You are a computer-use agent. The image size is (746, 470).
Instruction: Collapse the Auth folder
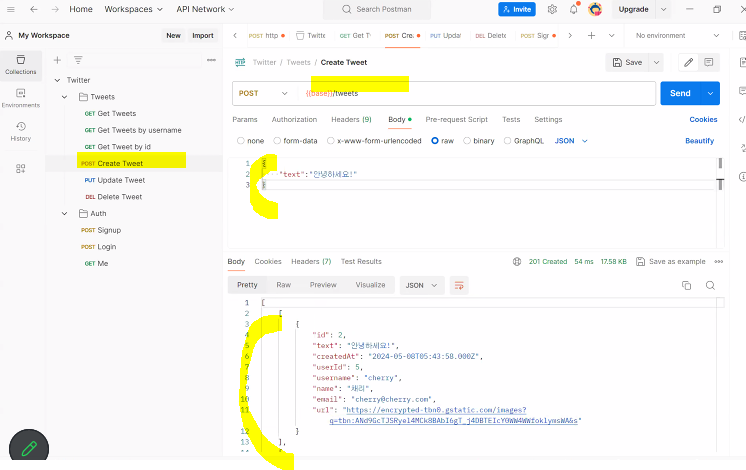click(x=65, y=214)
